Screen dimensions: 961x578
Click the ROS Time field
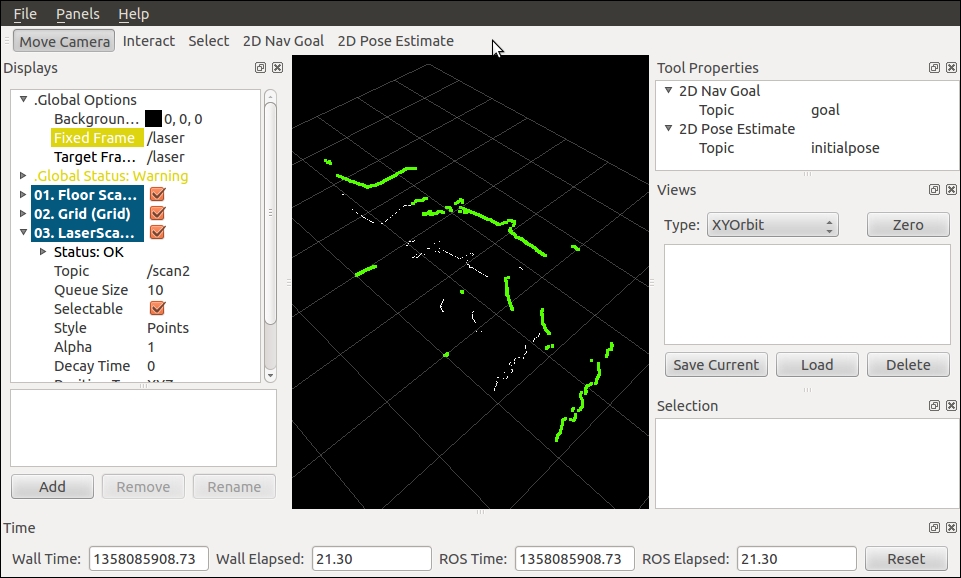(x=574, y=559)
